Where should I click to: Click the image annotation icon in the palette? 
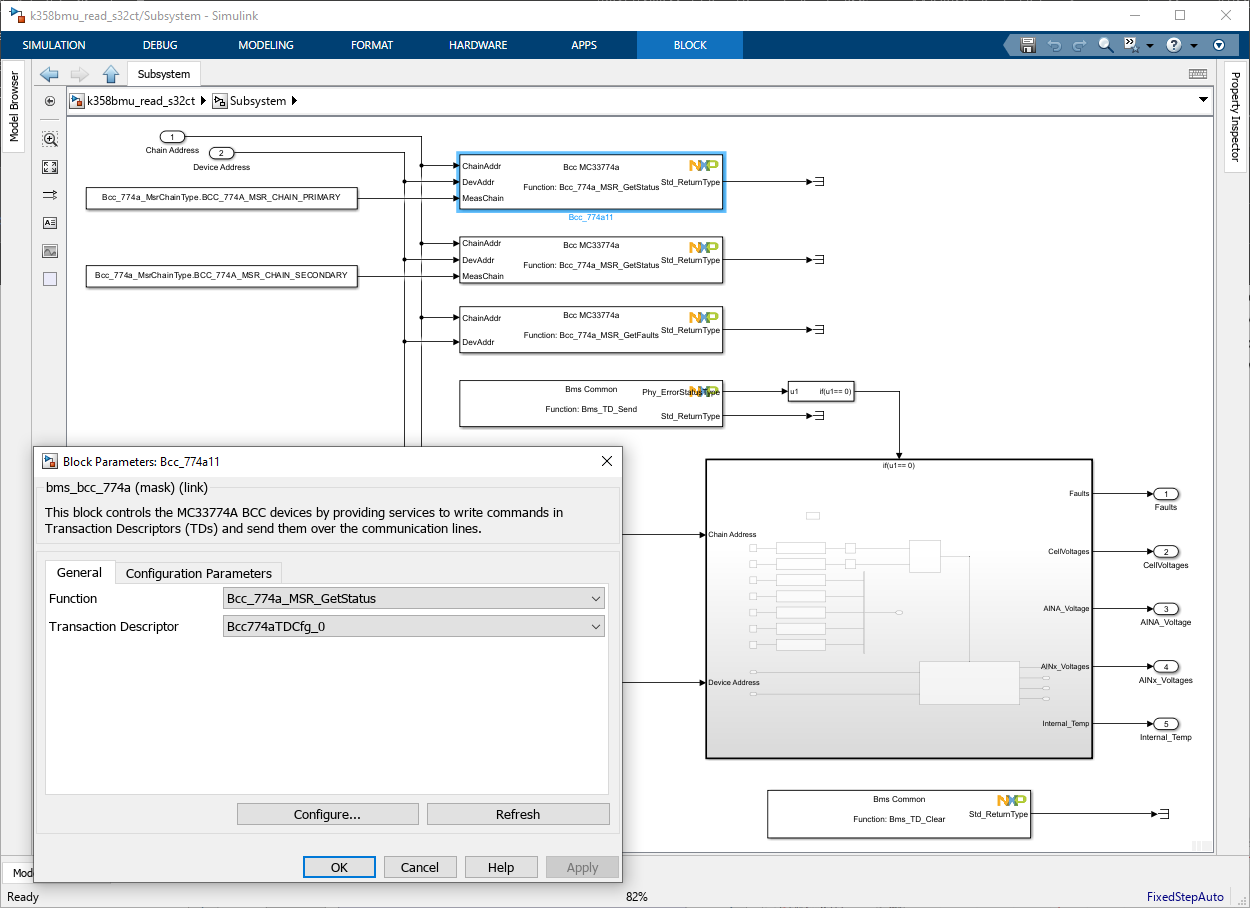click(49, 251)
